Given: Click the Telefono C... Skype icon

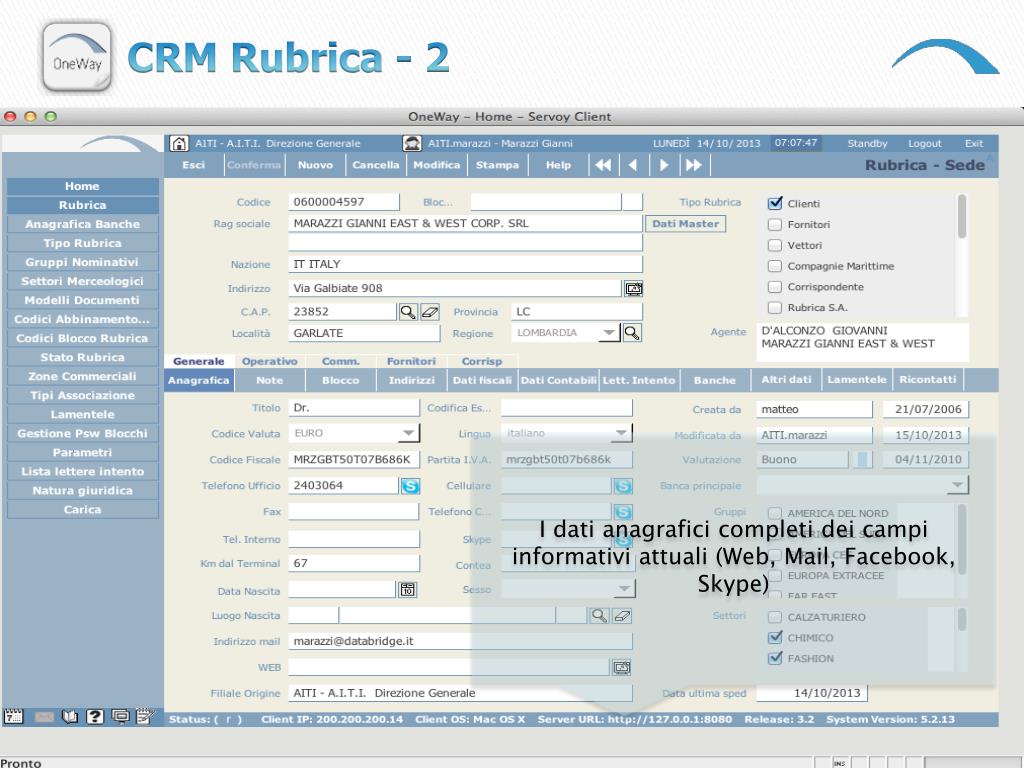Looking at the screenshot, I should point(623,512).
